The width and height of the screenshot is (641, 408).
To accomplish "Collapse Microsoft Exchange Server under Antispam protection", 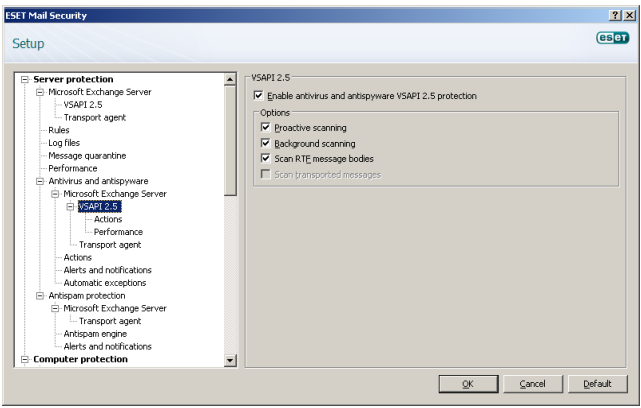I will (x=55, y=308).
